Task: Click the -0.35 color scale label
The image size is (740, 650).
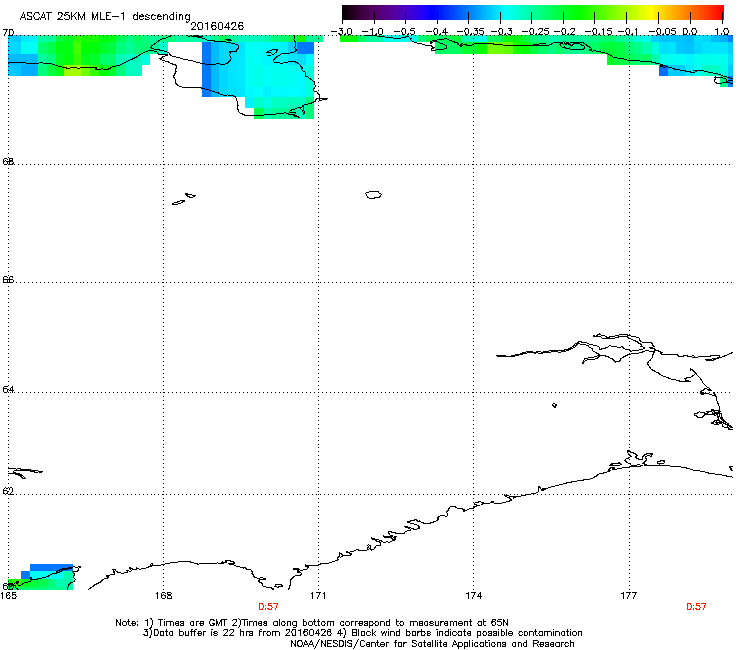Action: pyautogui.click(x=470, y=32)
